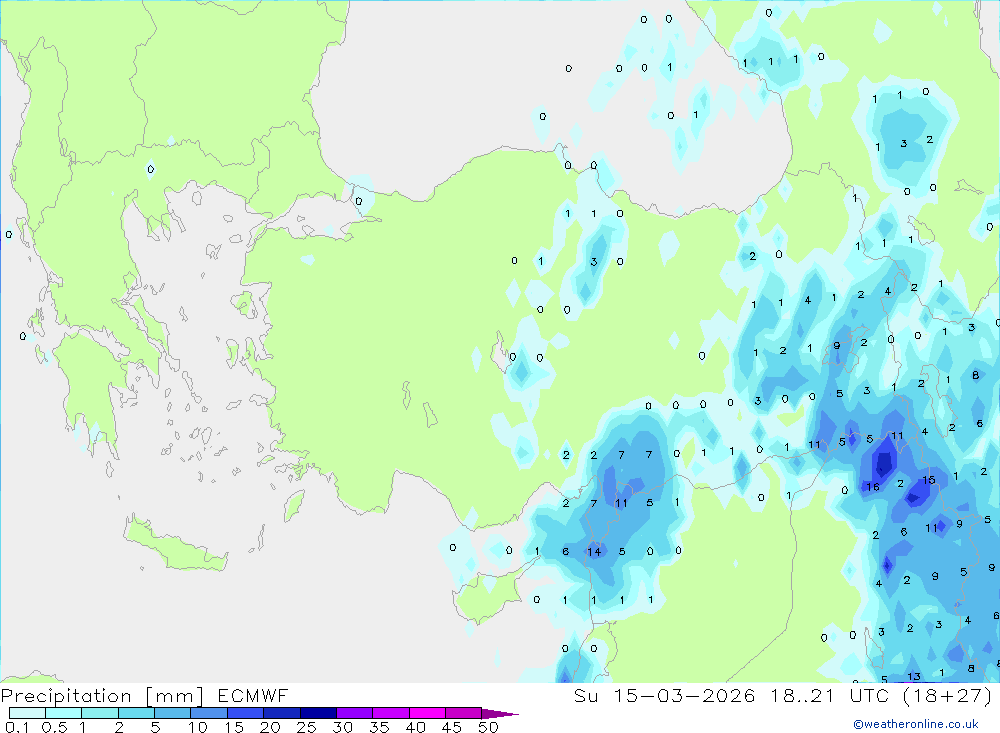
Task: Click the legend label '25'
Action: [306, 727]
